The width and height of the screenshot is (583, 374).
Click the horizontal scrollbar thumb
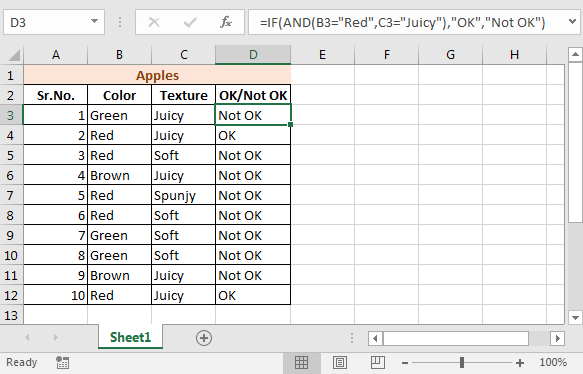tap(456, 338)
